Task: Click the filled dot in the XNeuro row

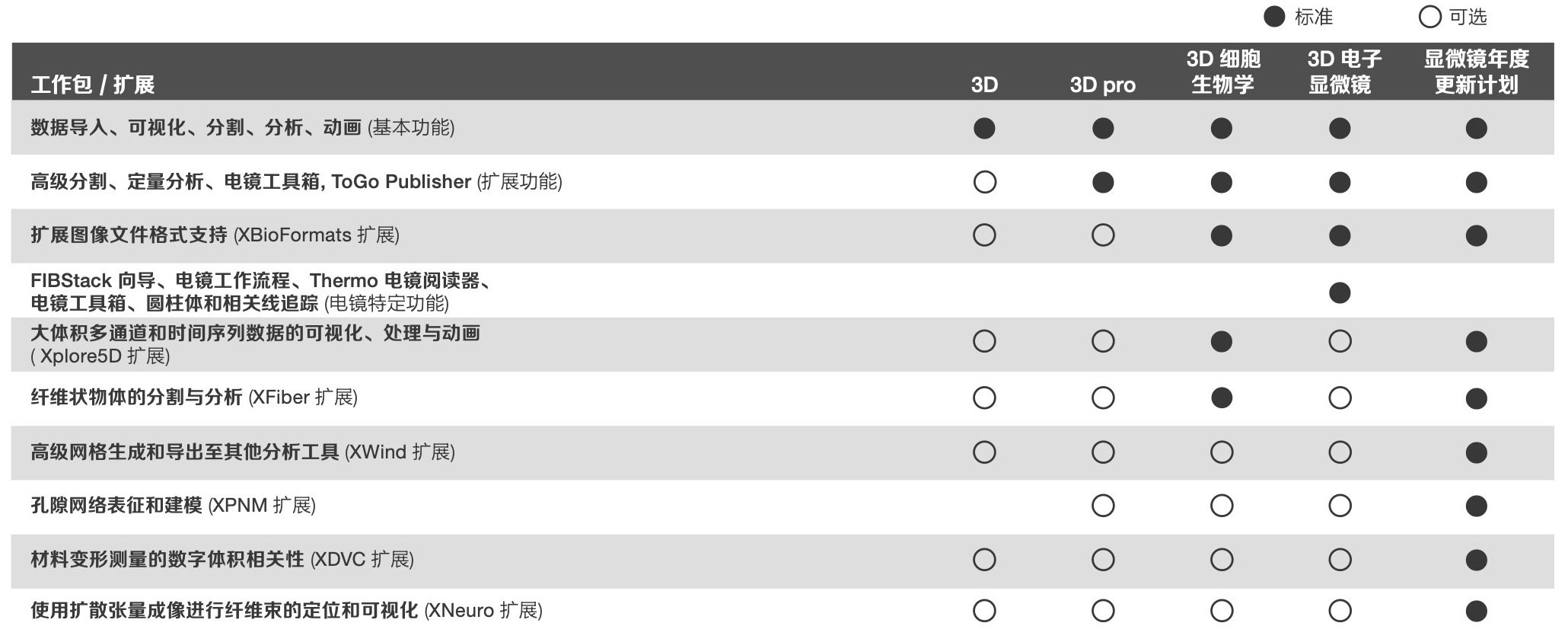Action: 1476,611
